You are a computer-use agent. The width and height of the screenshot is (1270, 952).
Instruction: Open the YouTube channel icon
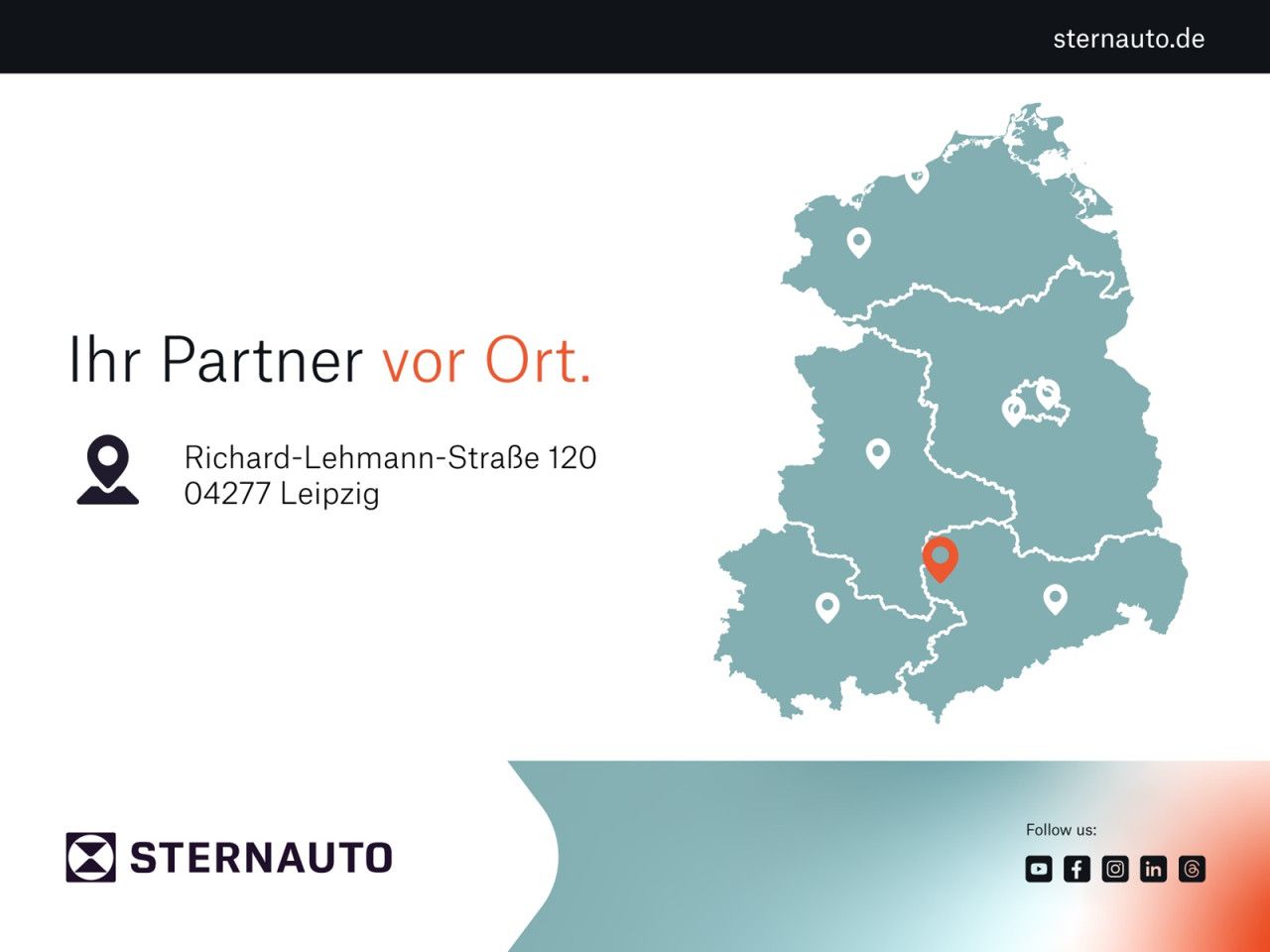[x=1038, y=869]
